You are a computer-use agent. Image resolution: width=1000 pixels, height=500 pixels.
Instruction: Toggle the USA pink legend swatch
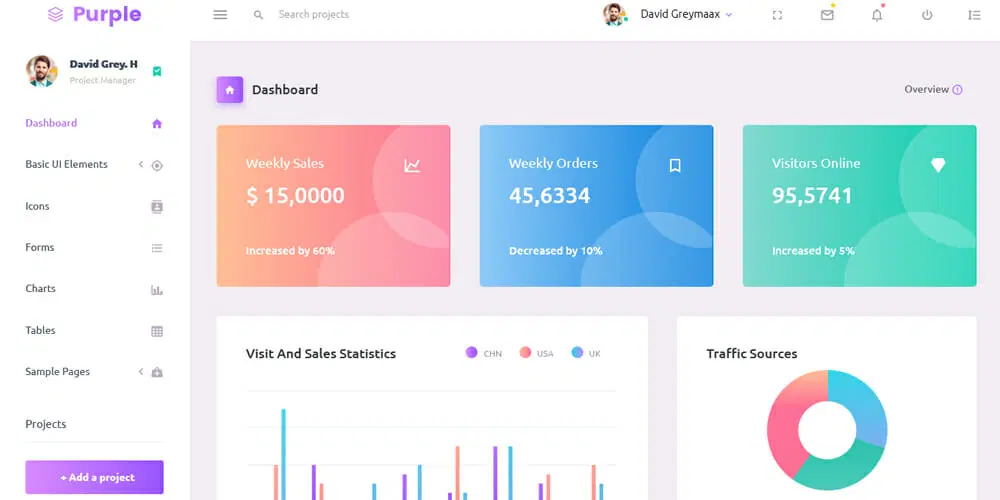tap(525, 352)
